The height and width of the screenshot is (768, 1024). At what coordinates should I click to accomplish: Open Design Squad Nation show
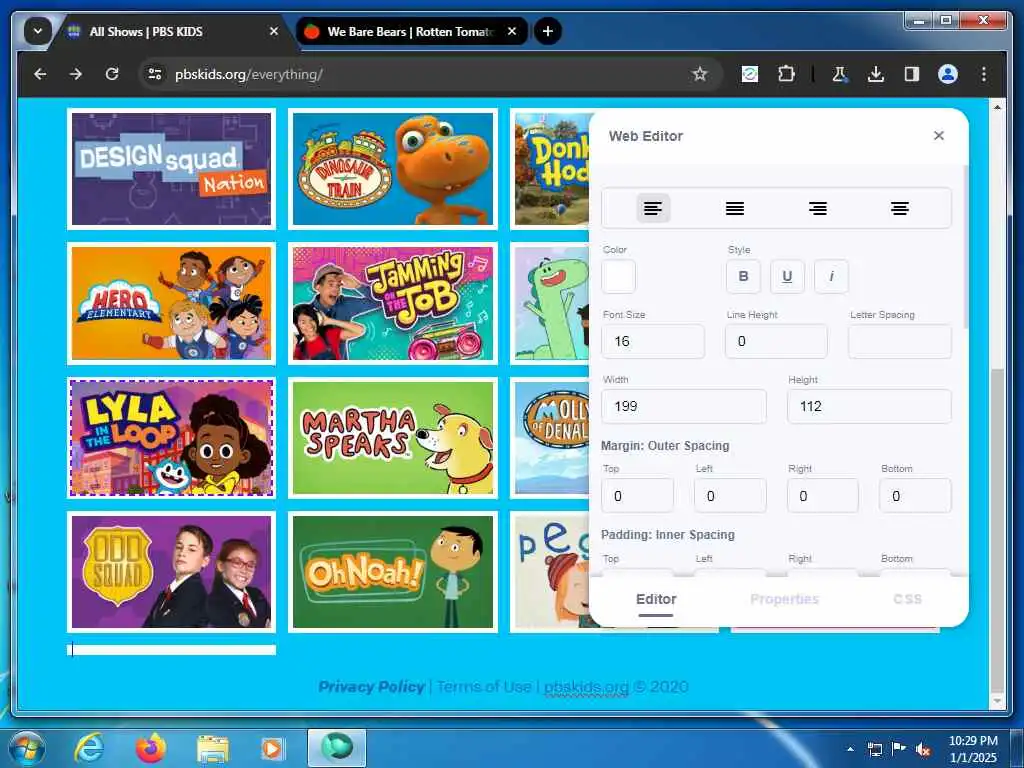(171, 169)
